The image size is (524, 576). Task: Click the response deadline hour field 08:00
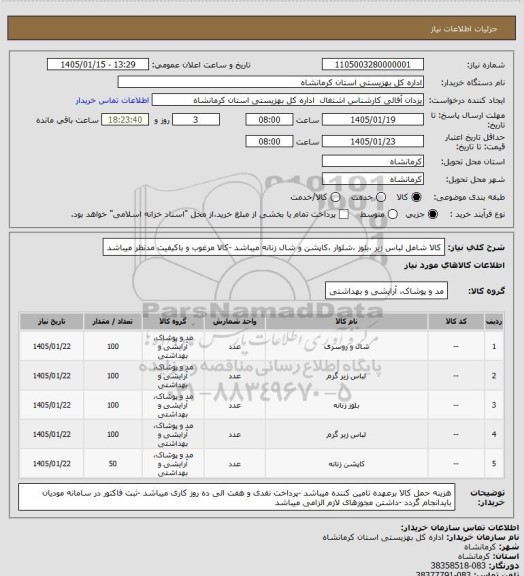(x=269, y=120)
